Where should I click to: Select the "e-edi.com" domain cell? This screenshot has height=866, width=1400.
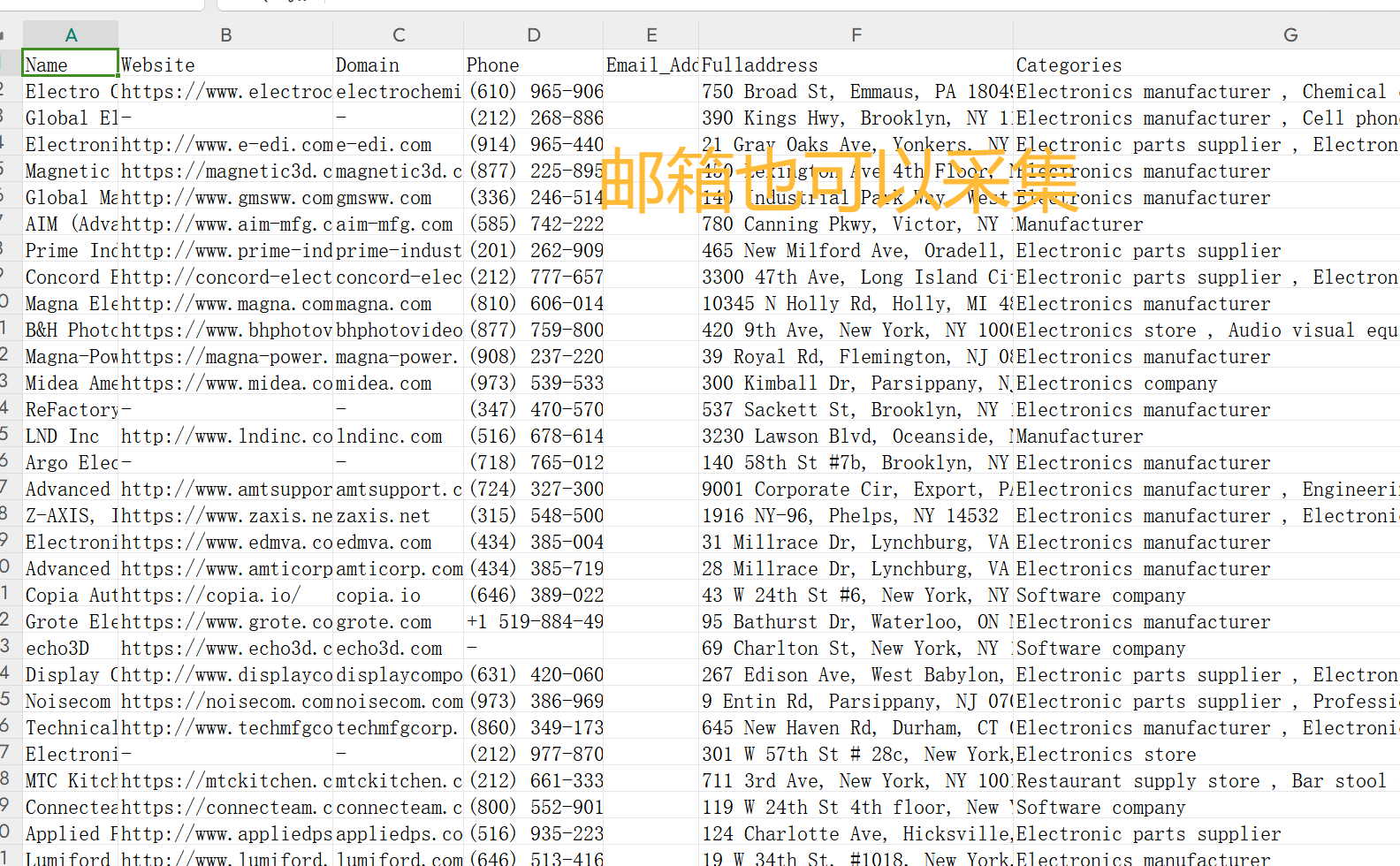click(x=399, y=144)
